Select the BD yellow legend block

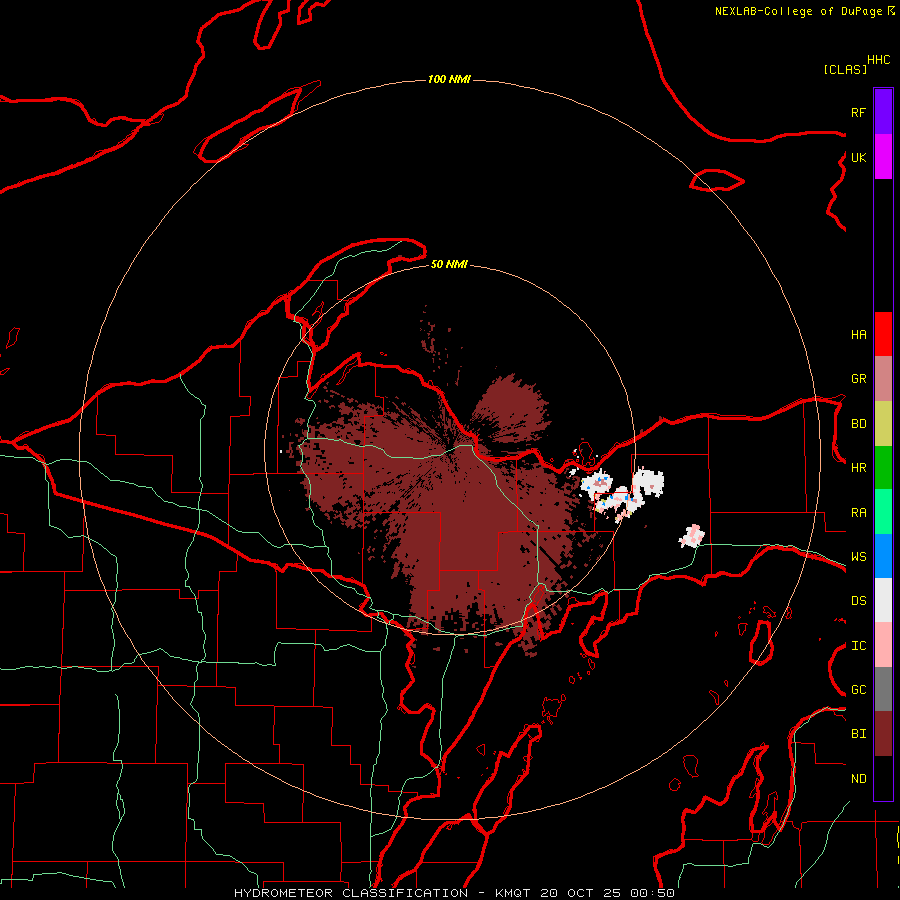click(x=883, y=424)
